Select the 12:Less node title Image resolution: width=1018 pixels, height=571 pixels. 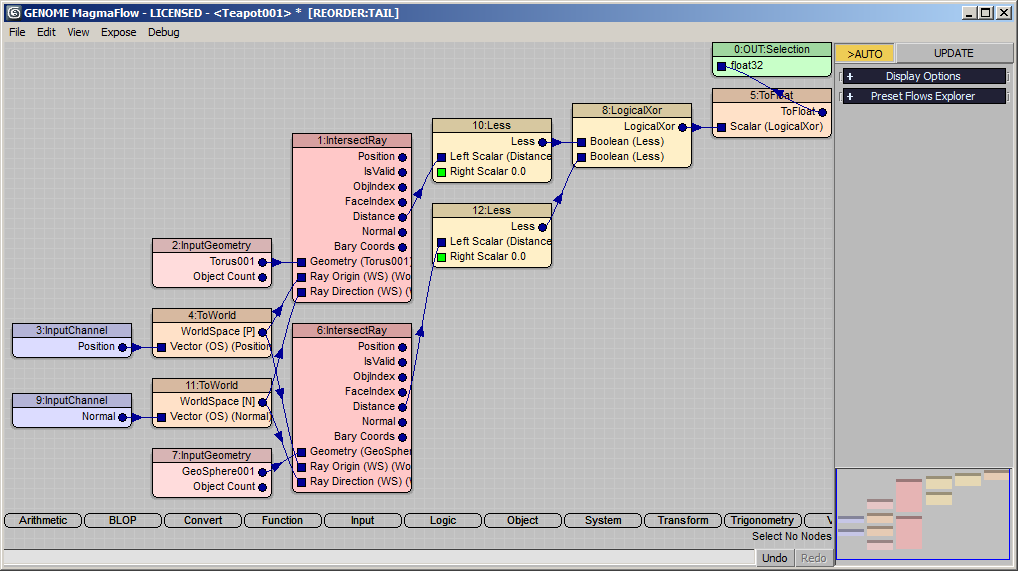pos(491,210)
